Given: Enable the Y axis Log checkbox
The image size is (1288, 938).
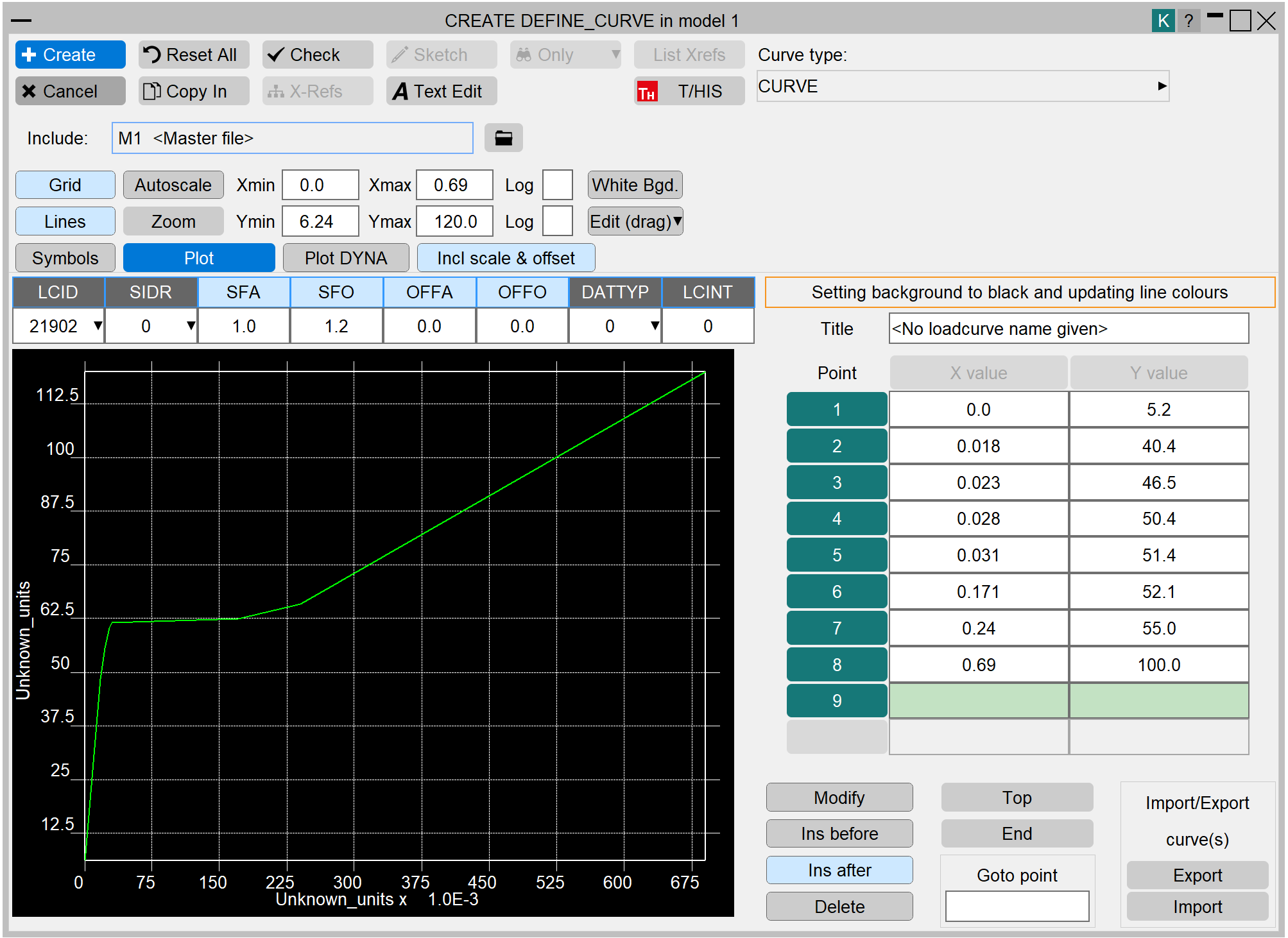Looking at the screenshot, I should (557, 222).
